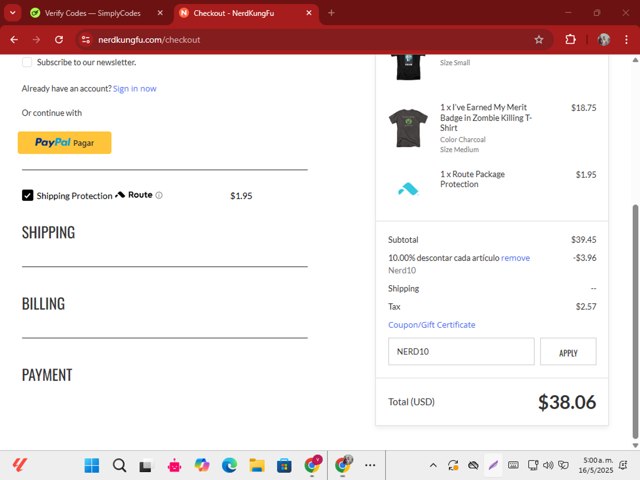Click the Route info icon
The height and width of the screenshot is (480, 640).
click(159, 196)
